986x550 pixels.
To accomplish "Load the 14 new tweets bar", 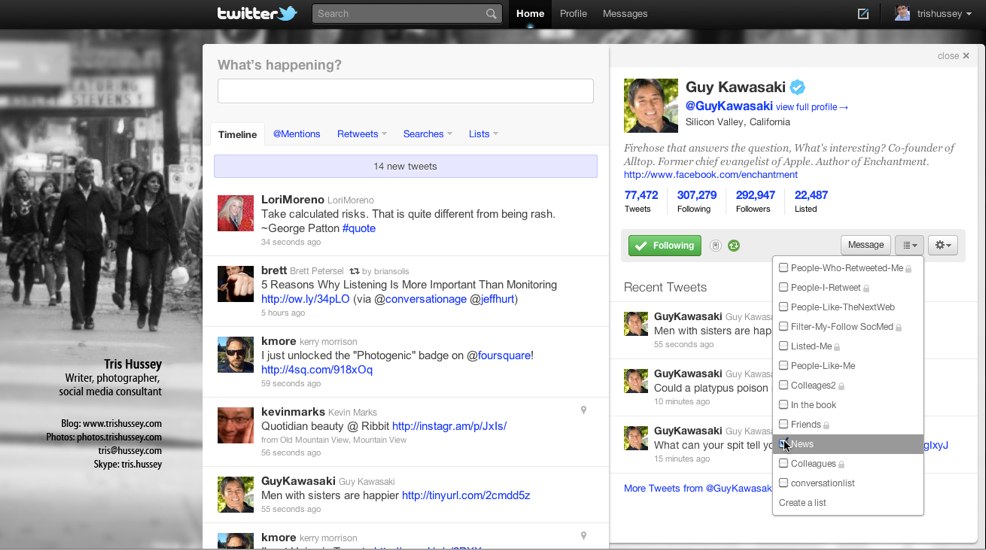I will coord(405,167).
